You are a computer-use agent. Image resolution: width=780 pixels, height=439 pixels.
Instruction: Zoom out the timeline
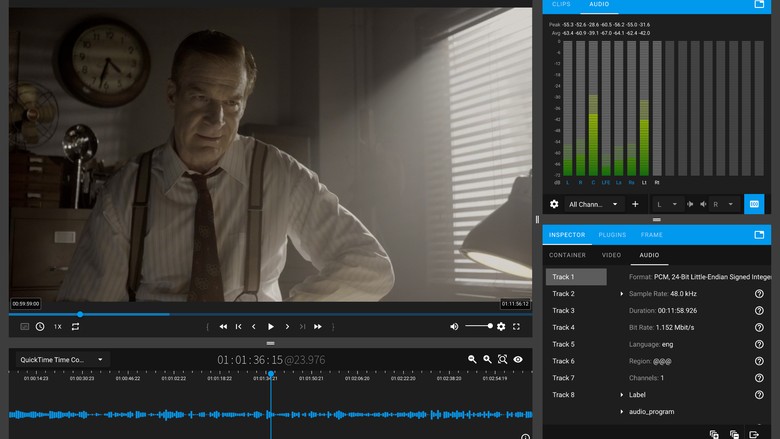(472, 359)
